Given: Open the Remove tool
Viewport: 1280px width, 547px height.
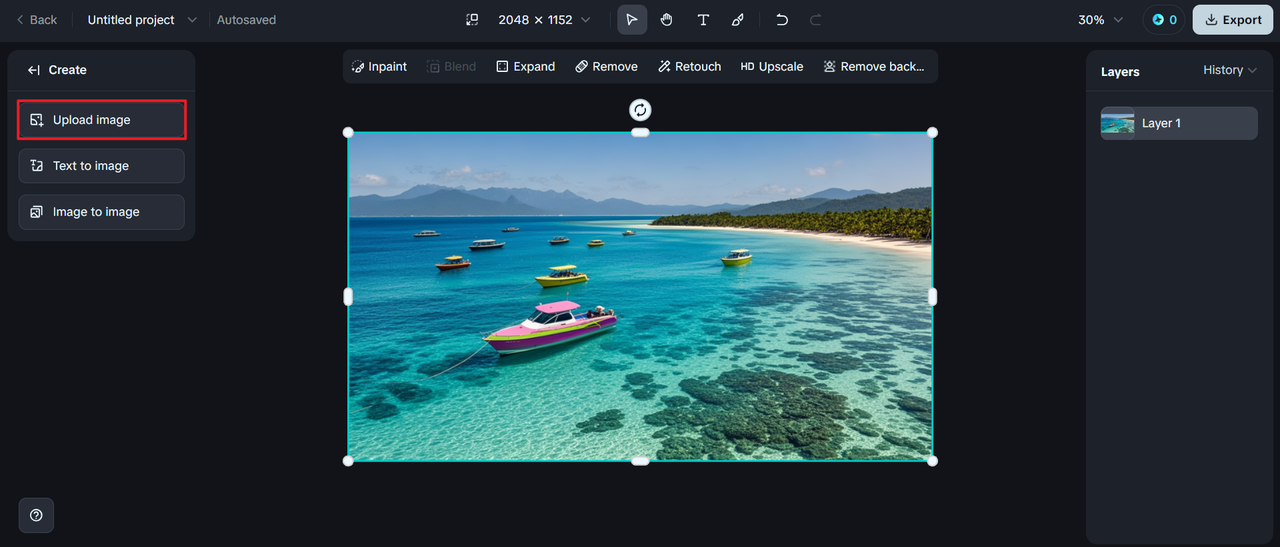Looking at the screenshot, I should pos(606,67).
